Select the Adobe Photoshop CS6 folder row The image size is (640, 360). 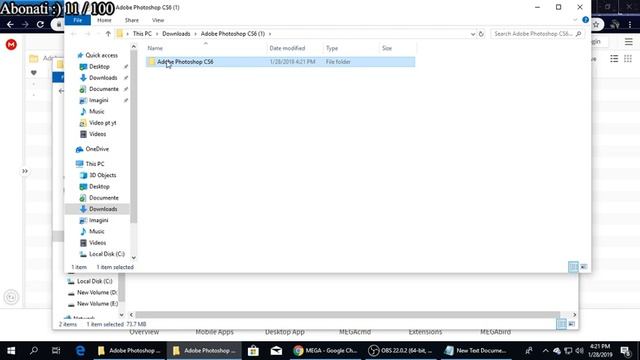[x=280, y=62]
